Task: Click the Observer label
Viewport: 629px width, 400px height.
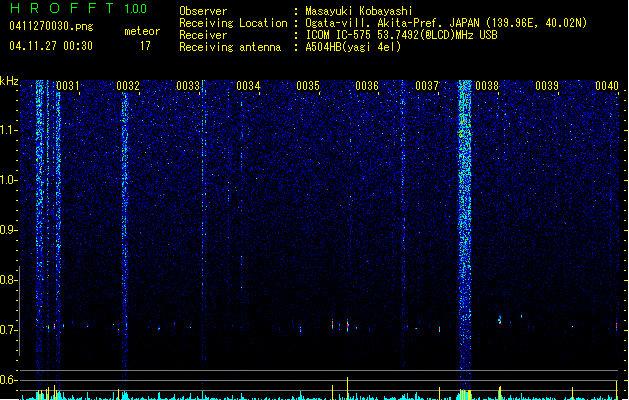Action: (203, 11)
